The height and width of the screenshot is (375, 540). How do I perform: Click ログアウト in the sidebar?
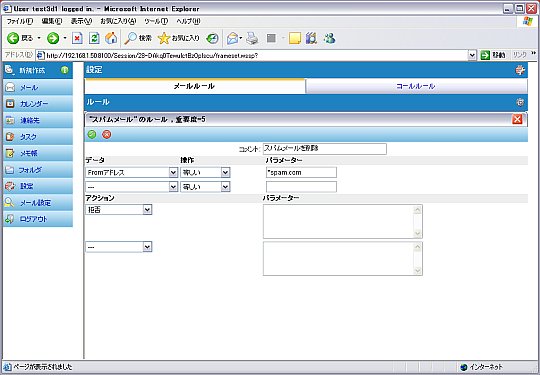[x=38, y=219]
